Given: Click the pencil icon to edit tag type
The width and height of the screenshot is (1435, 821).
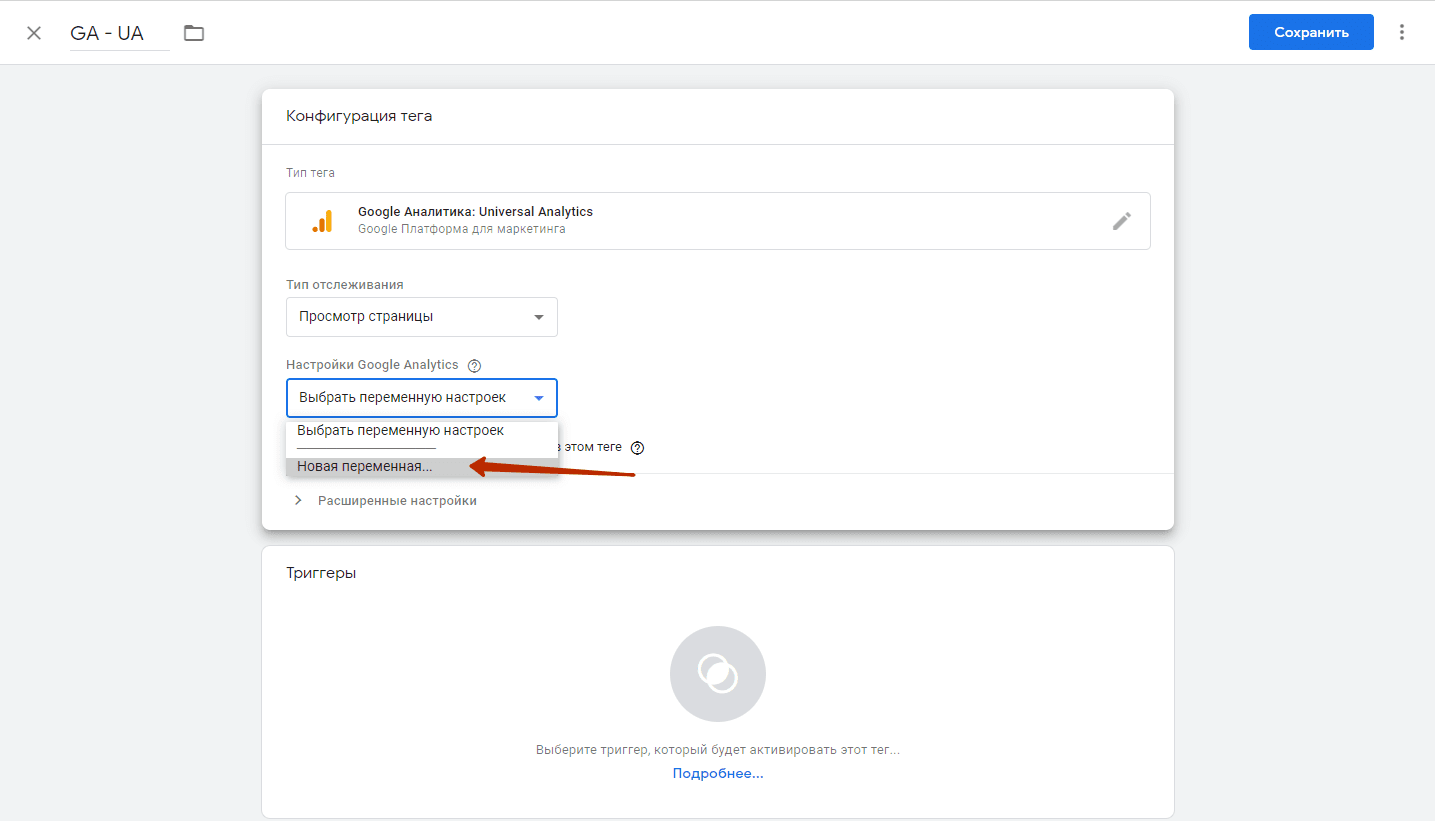Looking at the screenshot, I should [x=1122, y=221].
